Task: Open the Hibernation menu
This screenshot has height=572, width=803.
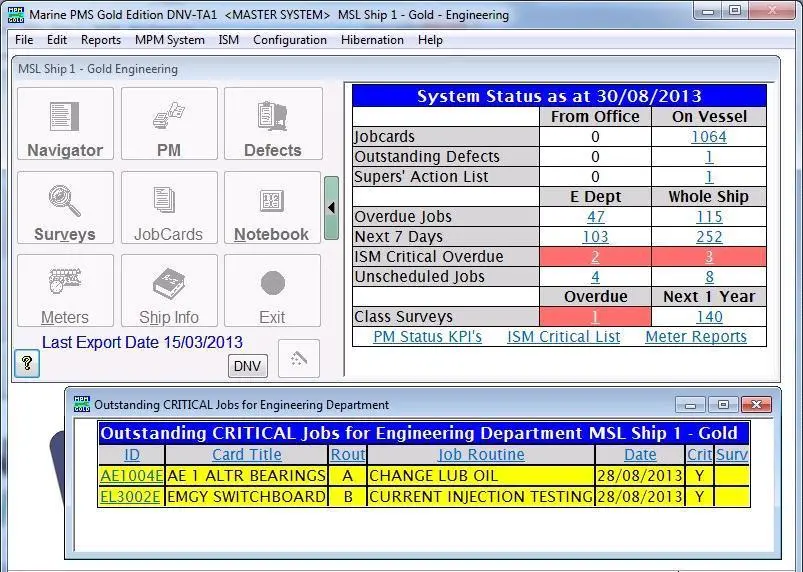Action: click(x=372, y=40)
